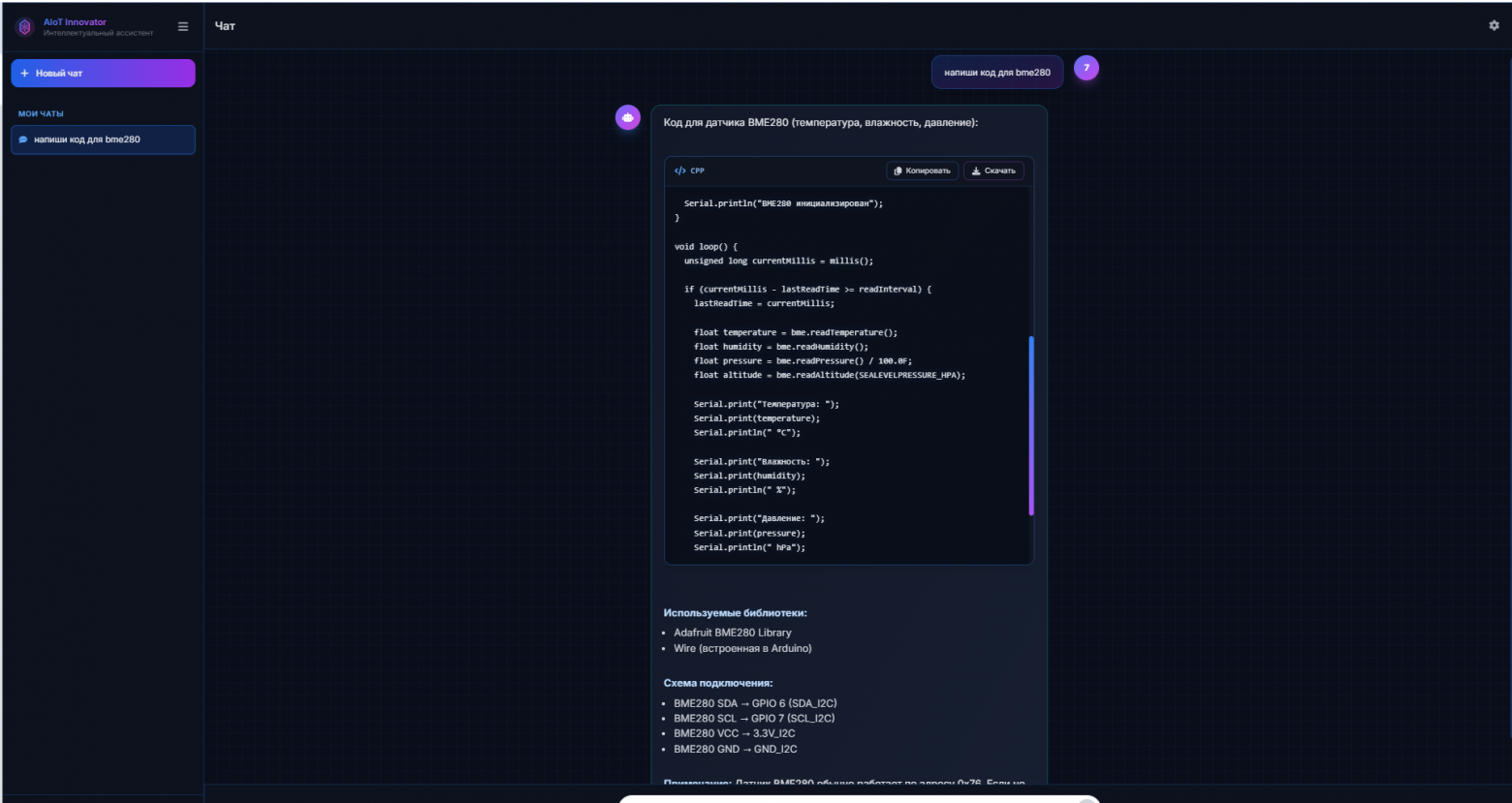This screenshot has width=1512, height=803.
Task: Open the 'напиши код для bme280' sidebar chat
Action: pyautogui.click(x=103, y=139)
